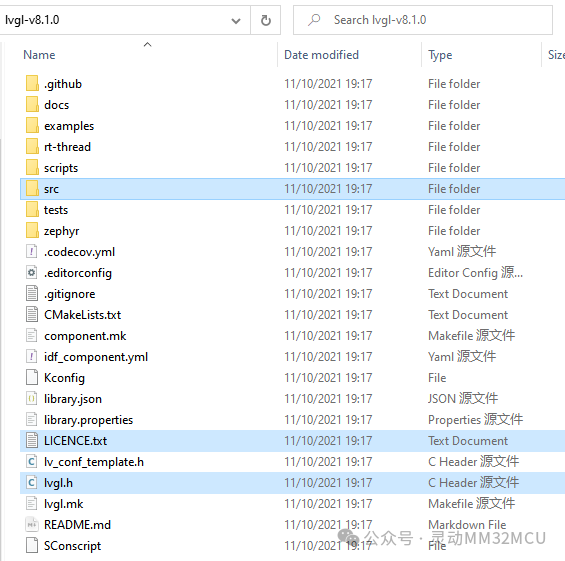The image size is (565, 561).
Task: Open the address bar history dropdown
Action: tap(236, 21)
